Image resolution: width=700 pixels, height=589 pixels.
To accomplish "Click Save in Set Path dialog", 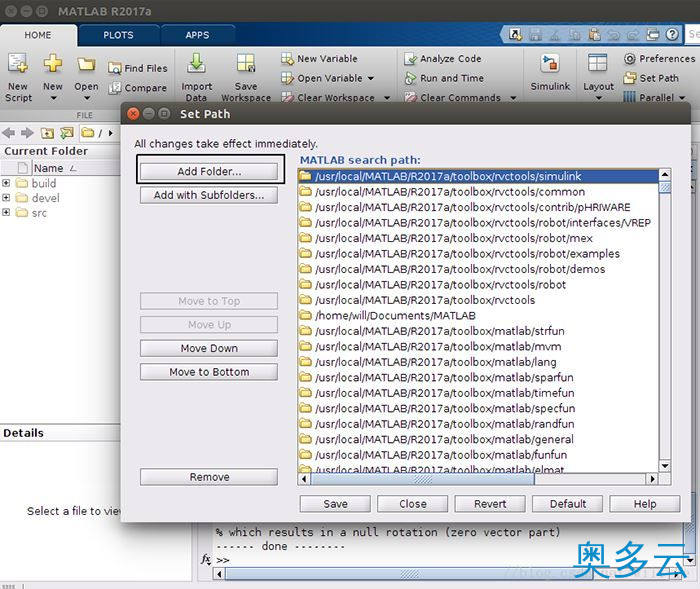I will click(x=335, y=504).
